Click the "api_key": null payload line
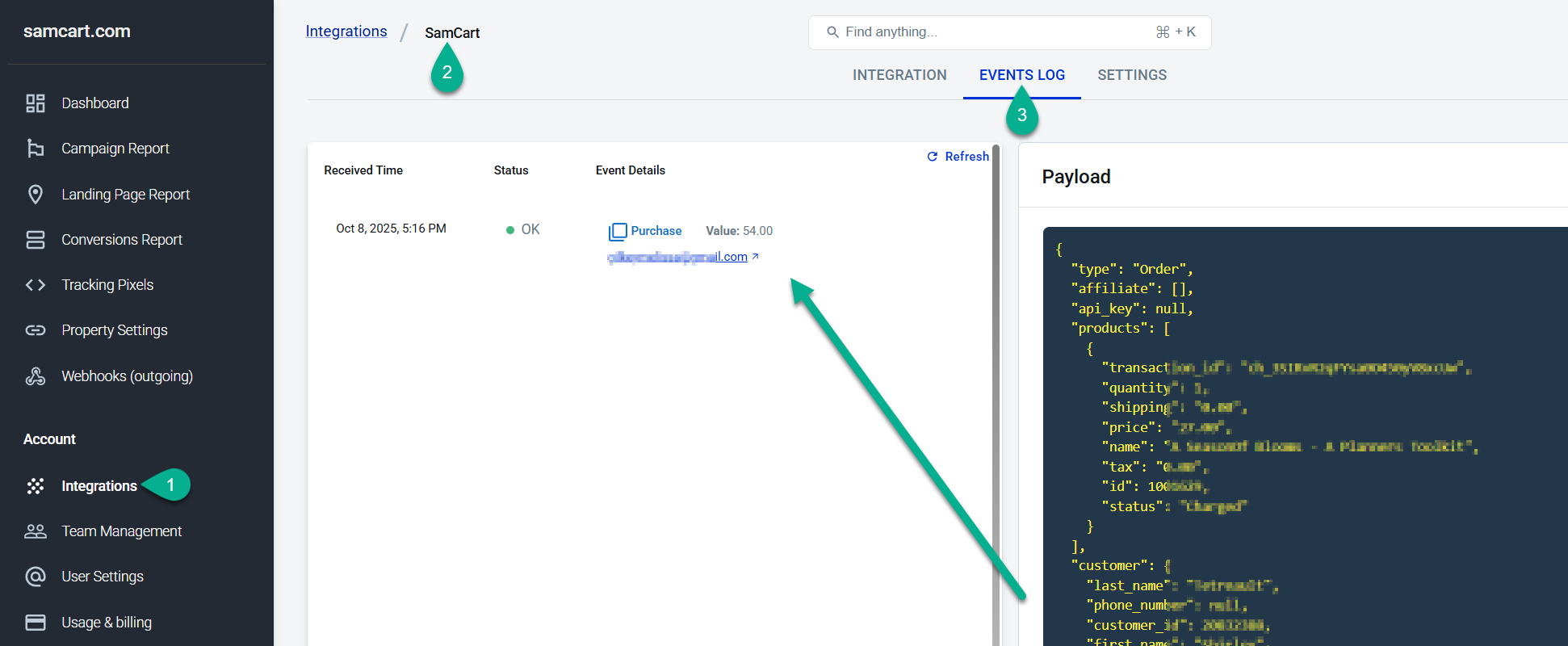1568x646 pixels. [x=1131, y=308]
